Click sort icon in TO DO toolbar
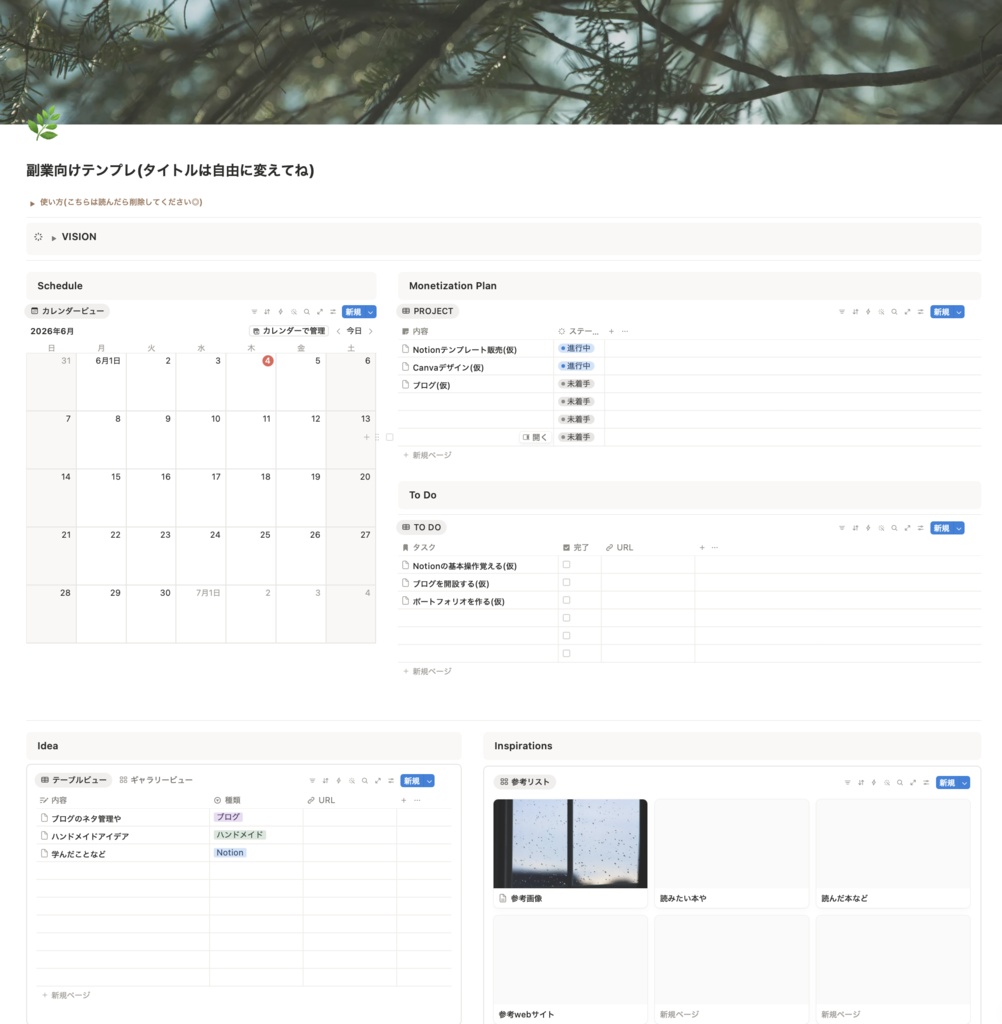 pos(855,528)
